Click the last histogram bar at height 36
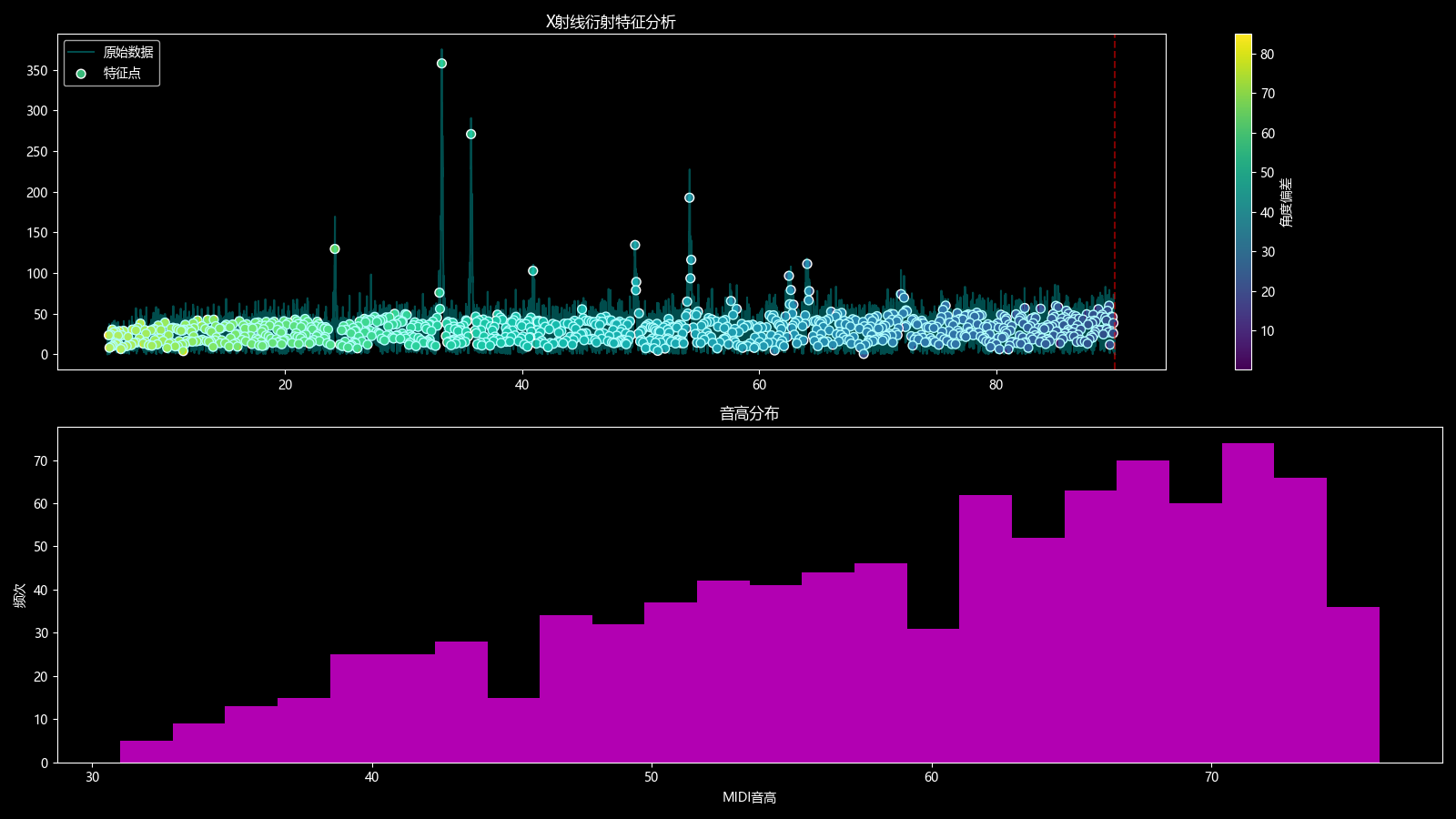Viewport: 1456px width, 819px height. point(1353,684)
